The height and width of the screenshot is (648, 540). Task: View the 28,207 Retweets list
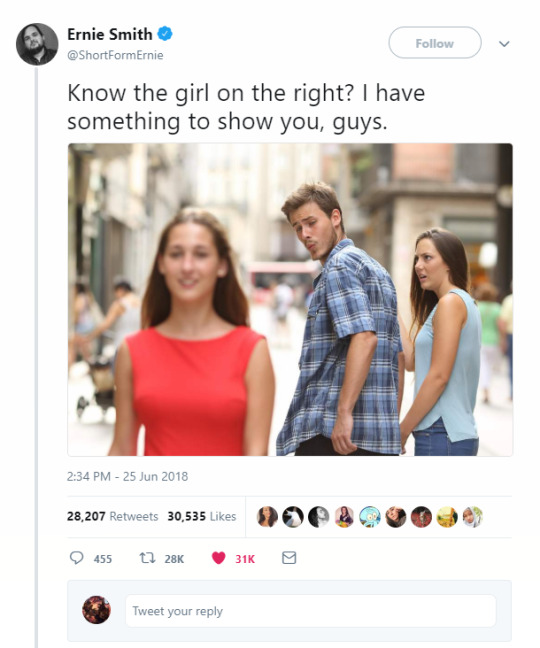[x=112, y=516]
